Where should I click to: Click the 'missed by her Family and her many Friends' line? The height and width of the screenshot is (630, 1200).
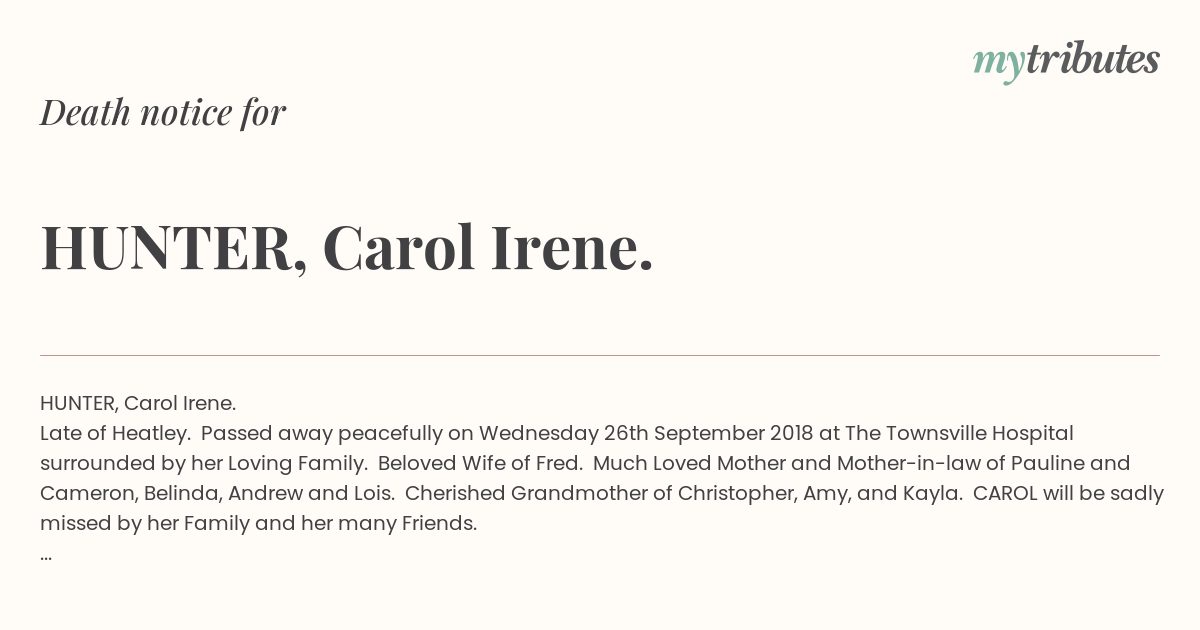pos(259,523)
